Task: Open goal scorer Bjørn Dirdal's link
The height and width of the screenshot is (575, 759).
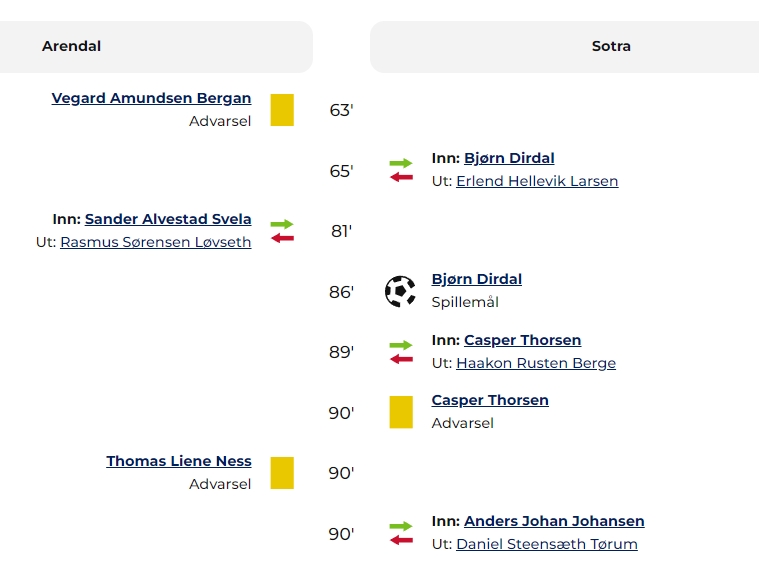Action: coord(477,279)
